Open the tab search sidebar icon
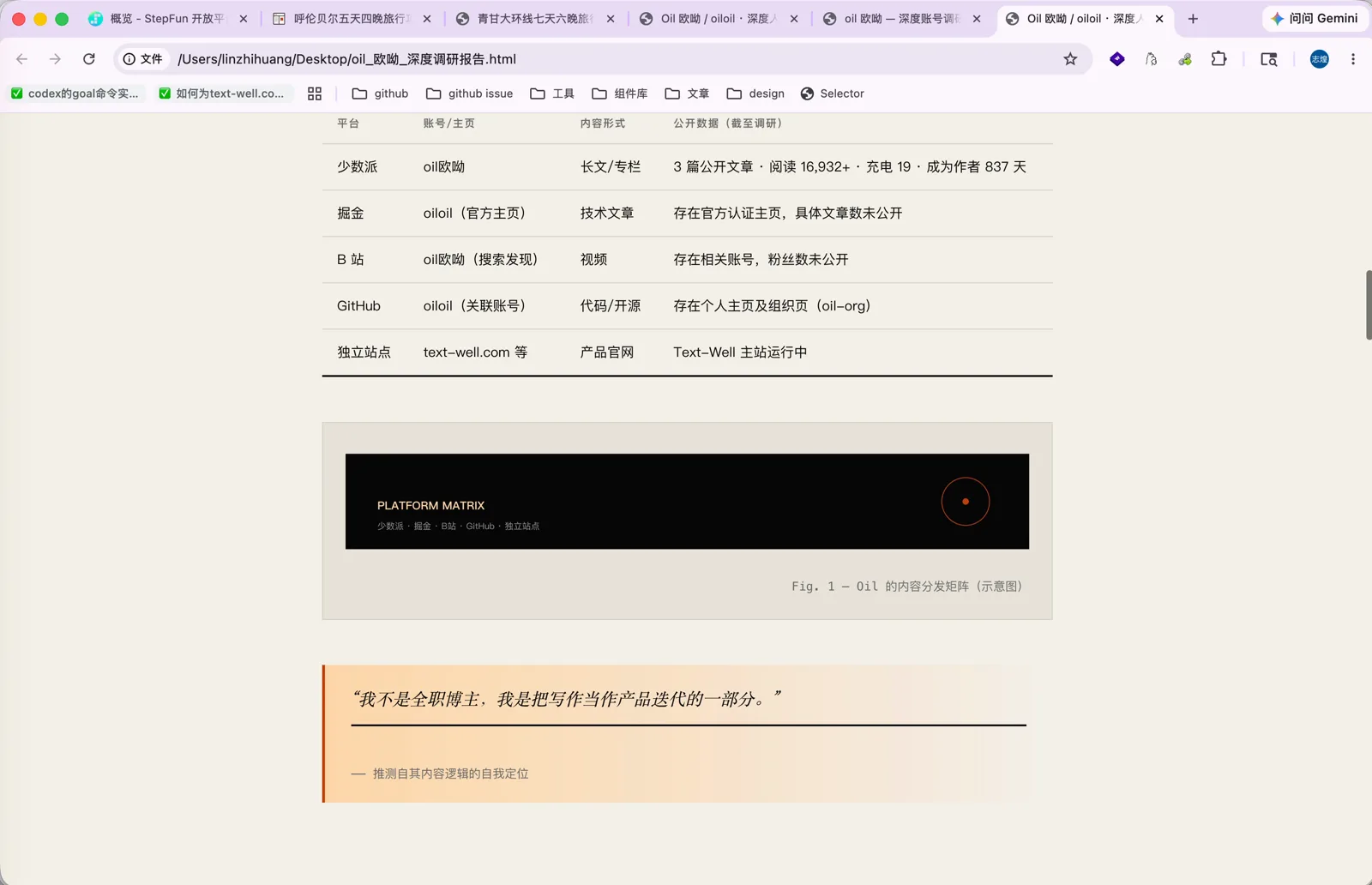 point(1269,59)
